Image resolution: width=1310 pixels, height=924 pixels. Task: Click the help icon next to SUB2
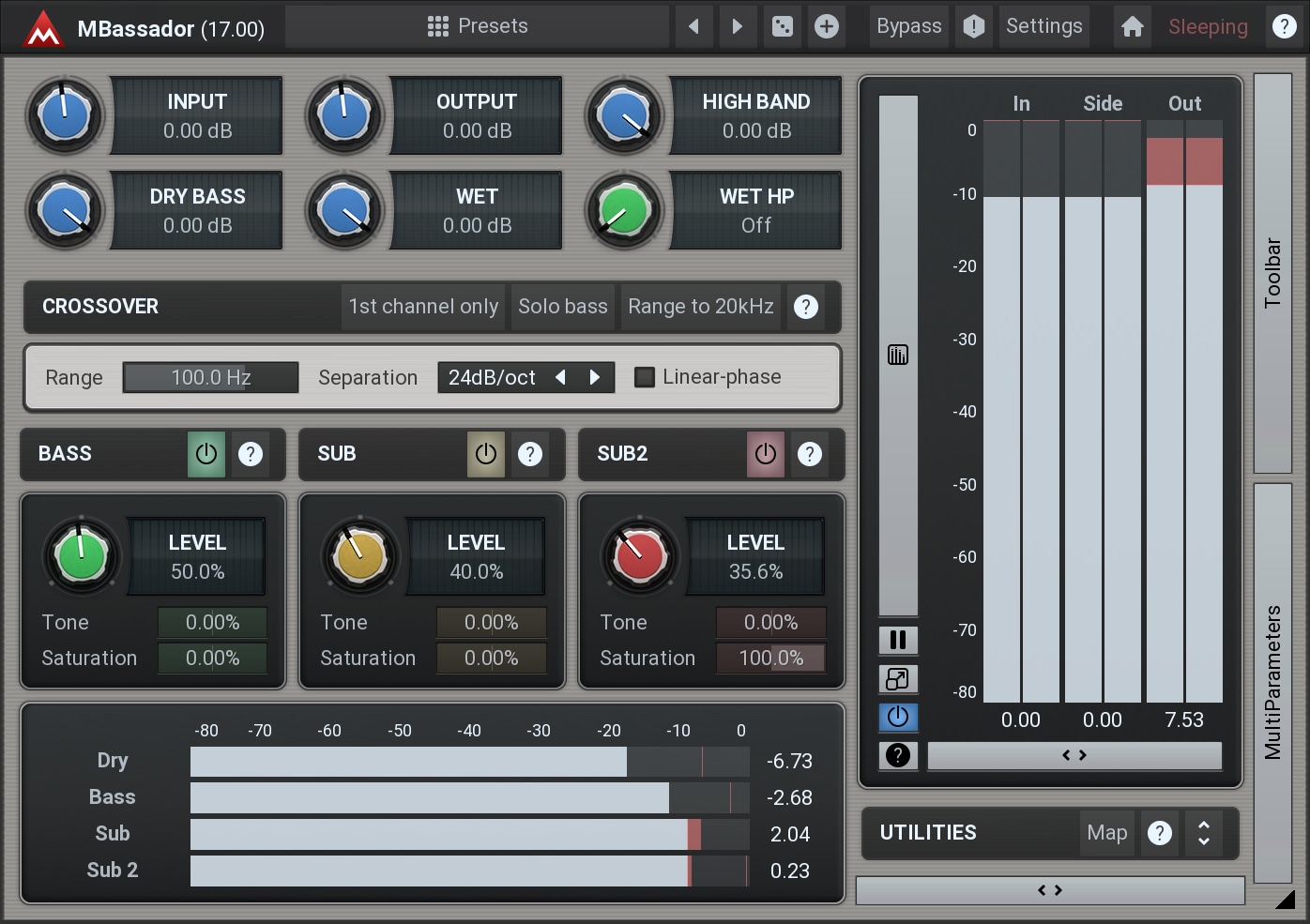tap(809, 454)
